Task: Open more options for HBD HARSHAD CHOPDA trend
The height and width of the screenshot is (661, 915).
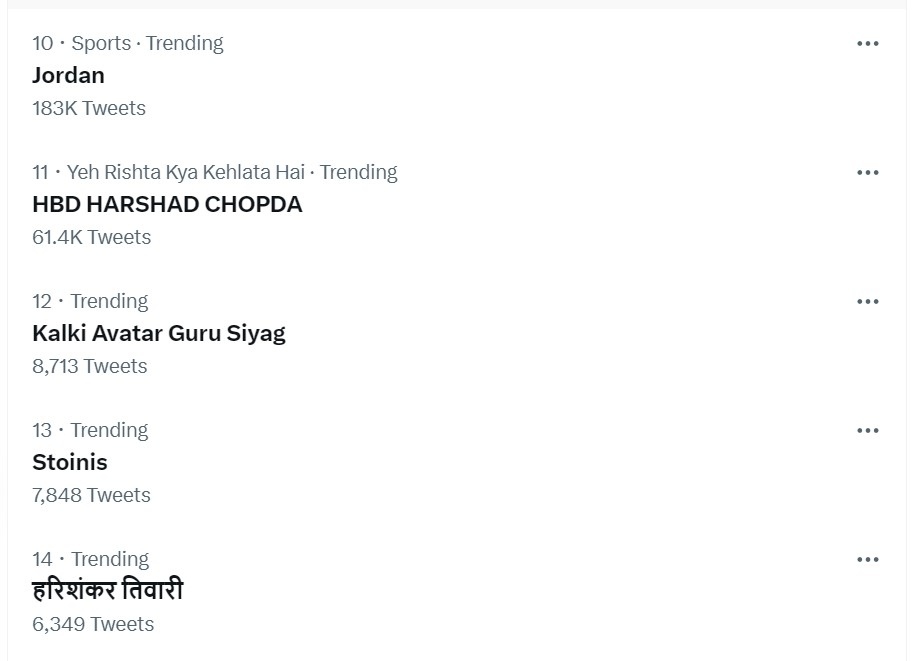Action: [866, 172]
